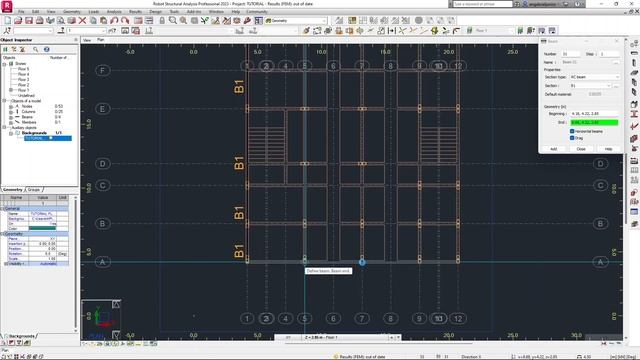640x360 pixels.
Task: Open the Loads menu
Action: tap(93, 12)
